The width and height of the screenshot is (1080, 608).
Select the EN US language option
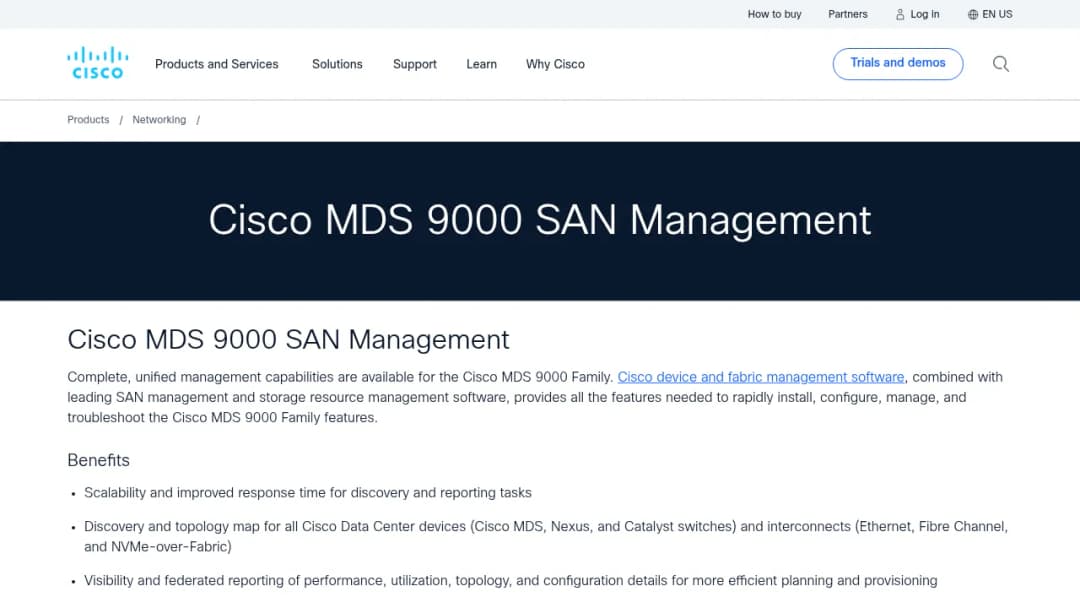(997, 14)
